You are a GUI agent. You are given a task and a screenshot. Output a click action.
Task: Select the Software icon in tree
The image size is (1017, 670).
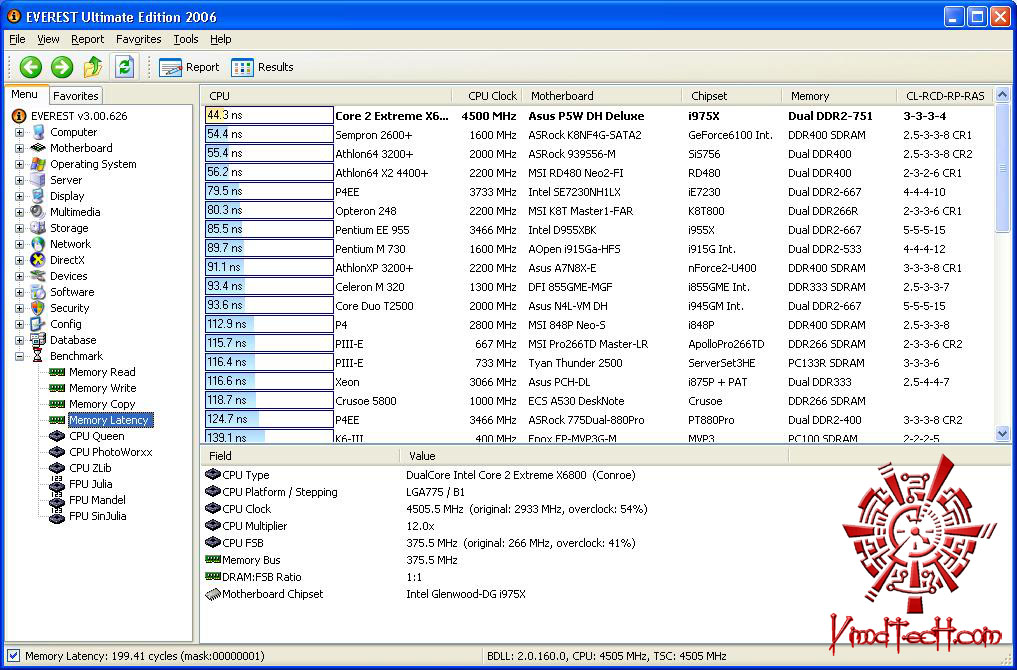(38, 292)
